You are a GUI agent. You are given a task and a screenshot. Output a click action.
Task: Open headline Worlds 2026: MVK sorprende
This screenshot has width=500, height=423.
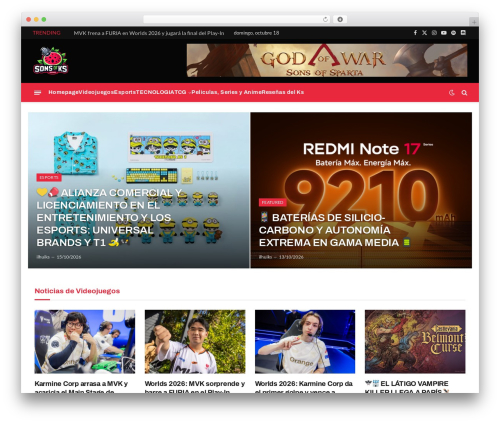[x=195, y=387]
